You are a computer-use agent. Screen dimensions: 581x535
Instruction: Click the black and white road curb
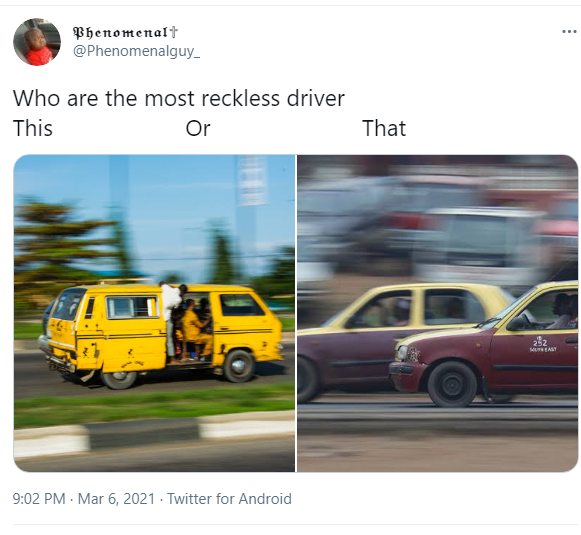pyautogui.click(x=155, y=435)
